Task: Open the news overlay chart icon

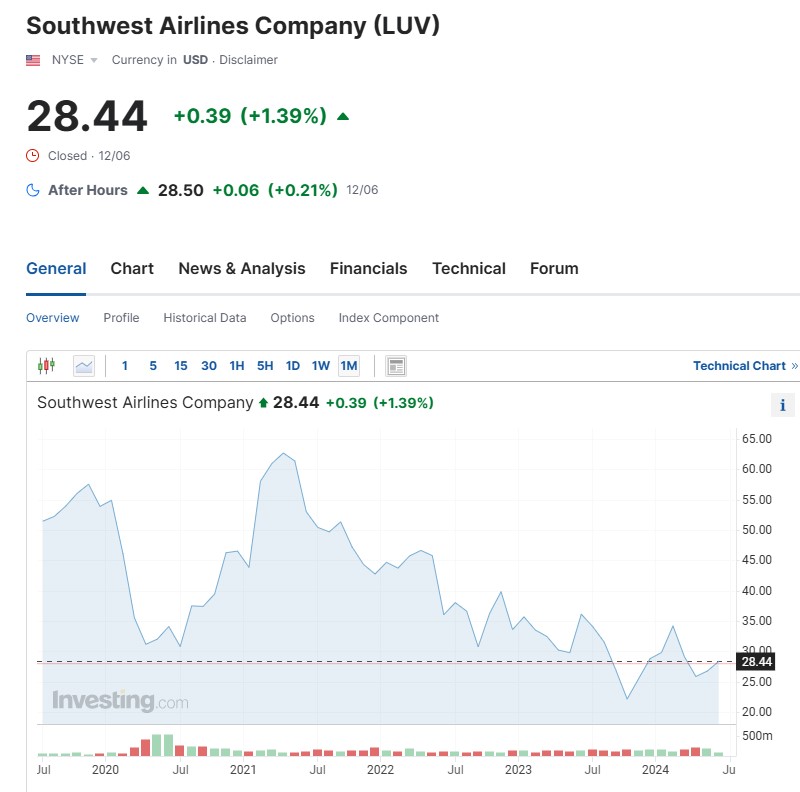Action: (396, 366)
